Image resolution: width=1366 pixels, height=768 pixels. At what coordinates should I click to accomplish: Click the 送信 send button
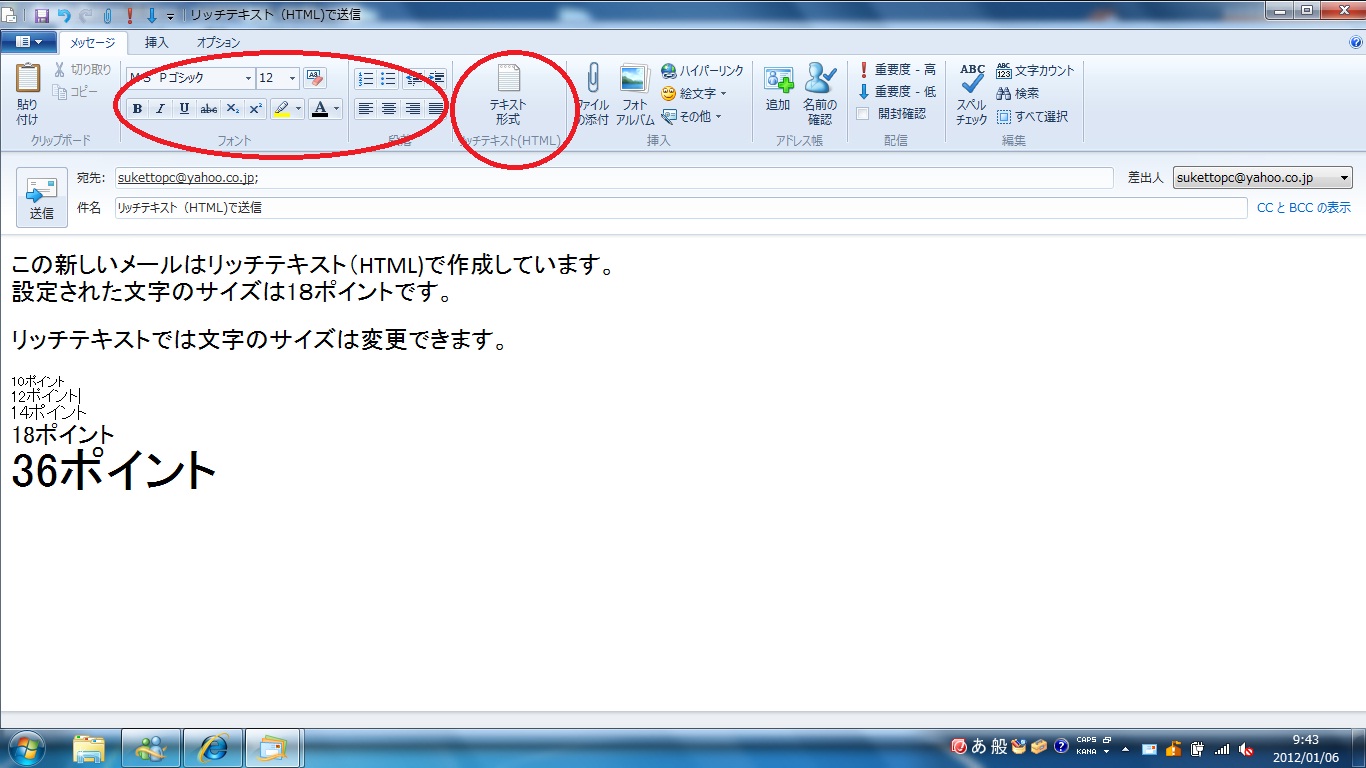pyautogui.click(x=42, y=197)
